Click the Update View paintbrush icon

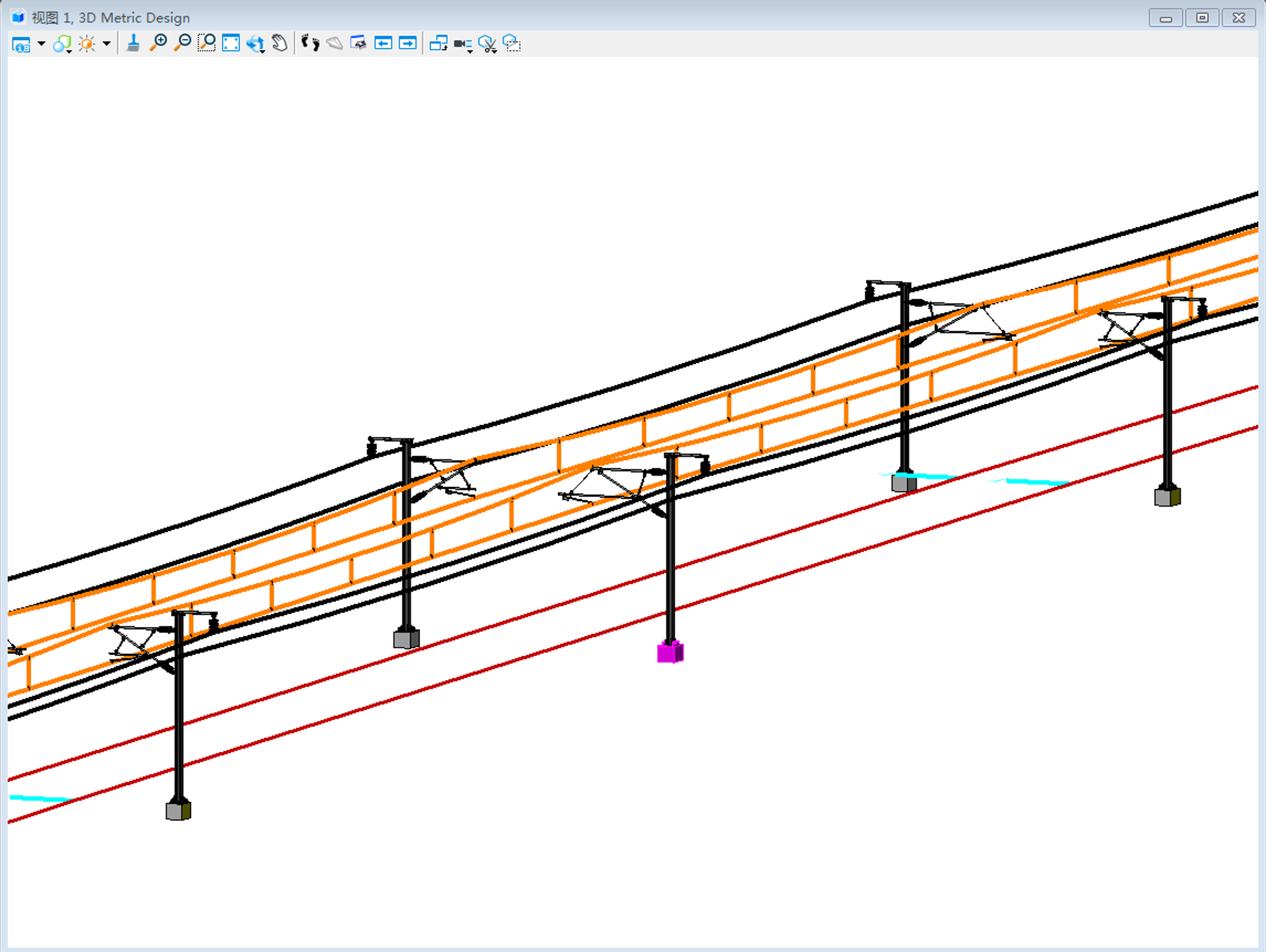click(x=132, y=44)
